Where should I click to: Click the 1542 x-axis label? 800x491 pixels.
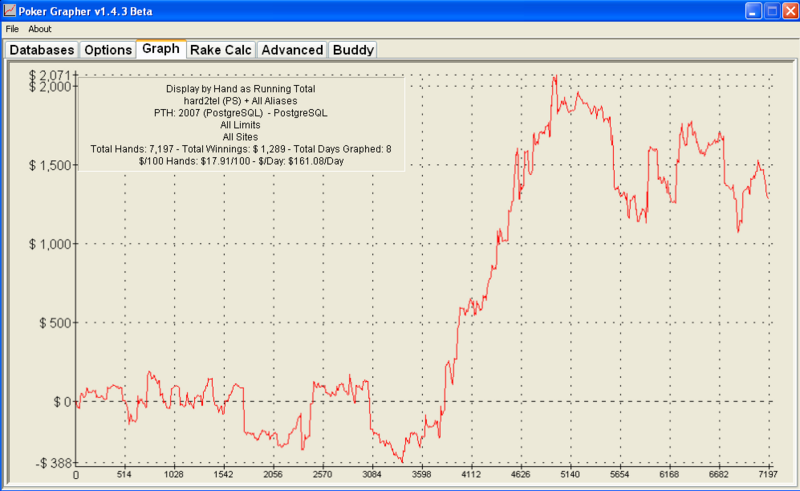(x=223, y=475)
